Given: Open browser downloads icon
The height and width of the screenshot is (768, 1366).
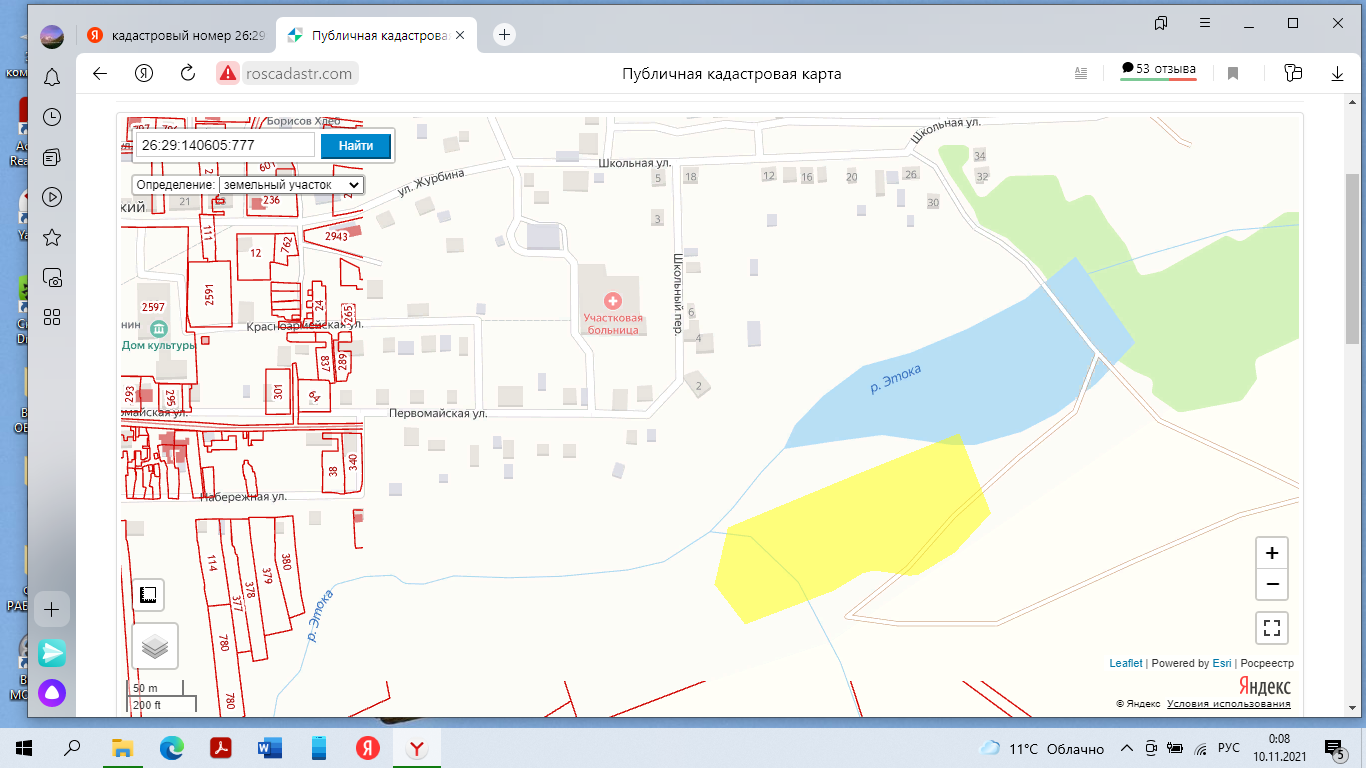Looking at the screenshot, I should click(1337, 73).
